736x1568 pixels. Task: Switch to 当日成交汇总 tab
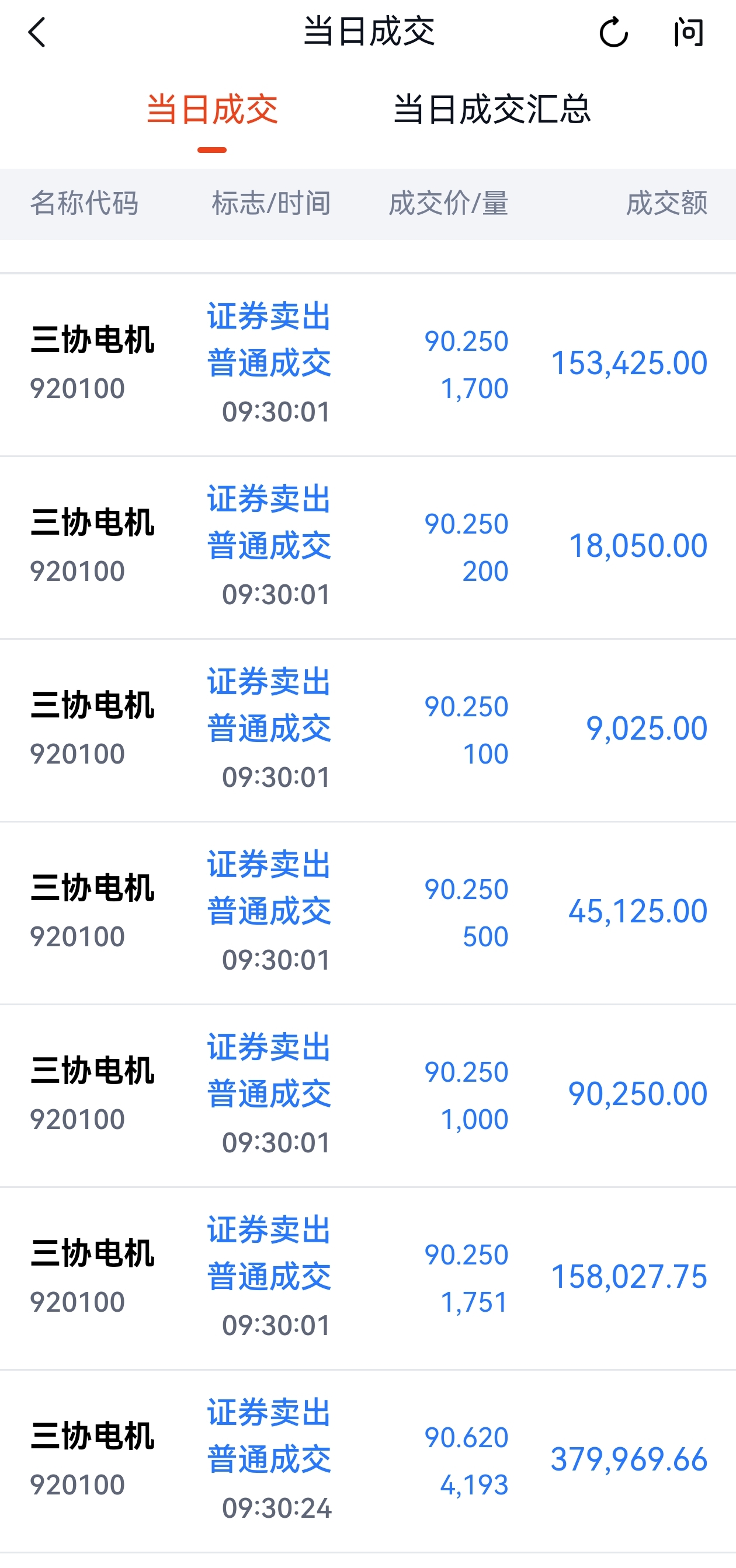pos(492,110)
